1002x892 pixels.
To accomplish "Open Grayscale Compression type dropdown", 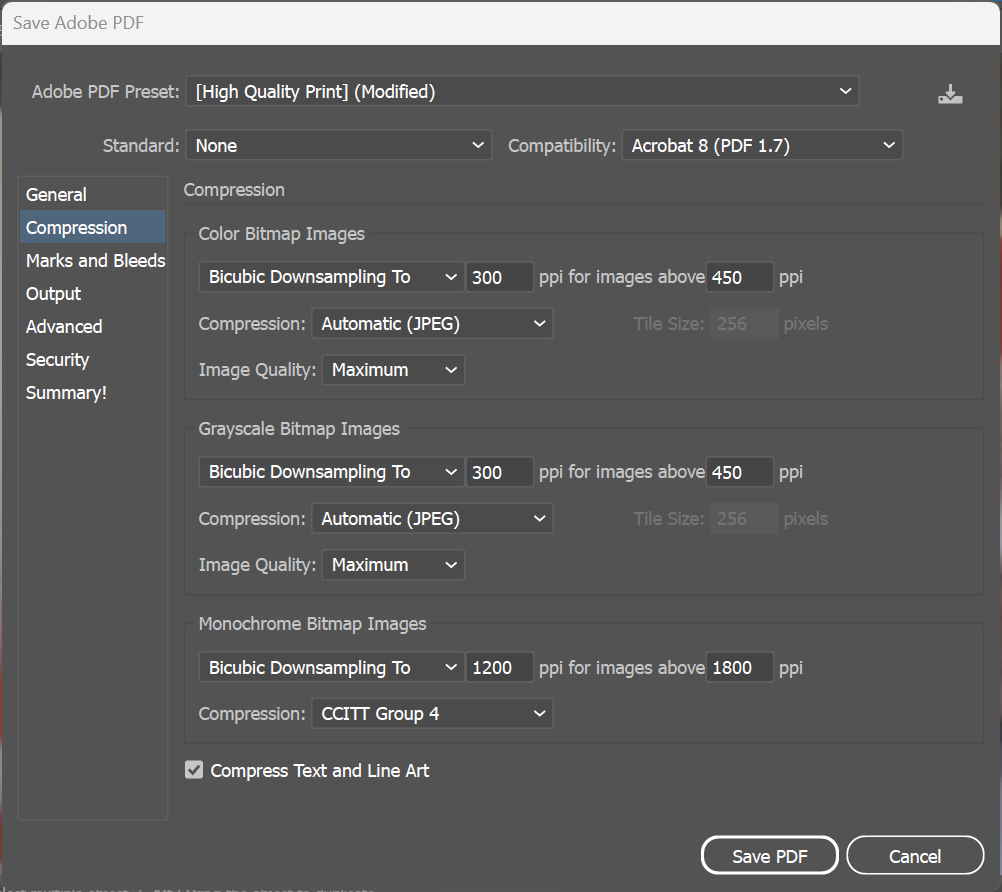I will 431,519.
